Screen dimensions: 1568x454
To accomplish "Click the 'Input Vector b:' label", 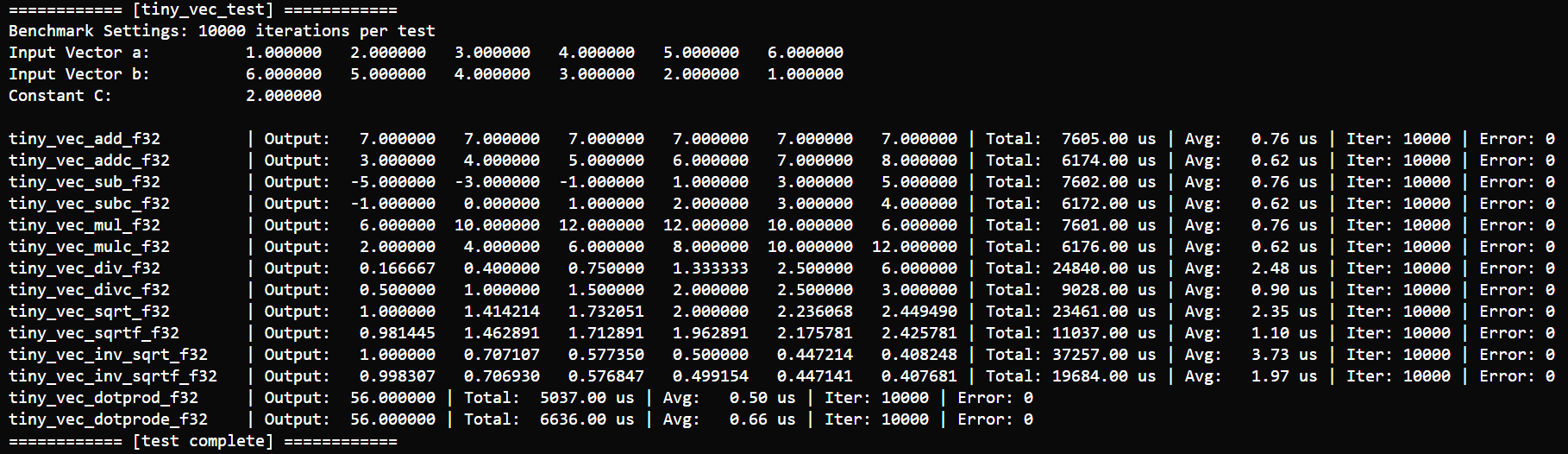I will (x=78, y=74).
